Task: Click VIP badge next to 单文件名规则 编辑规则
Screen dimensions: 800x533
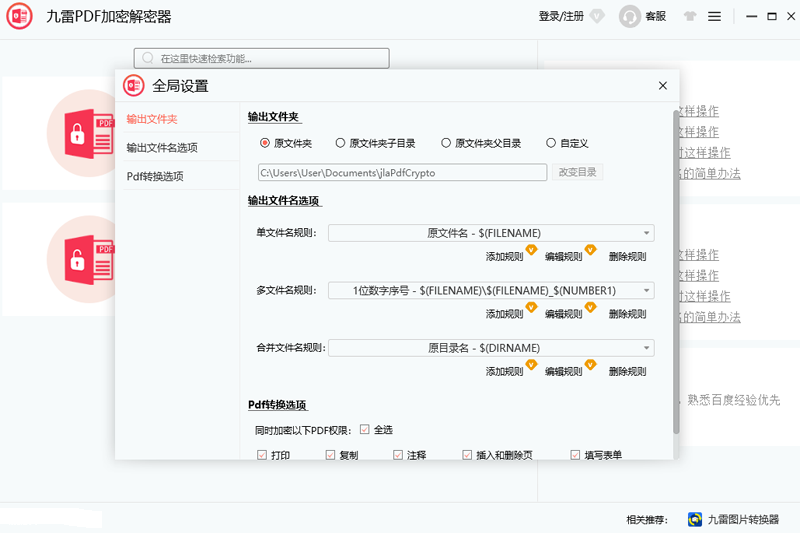Action: [x=590, y=250]
